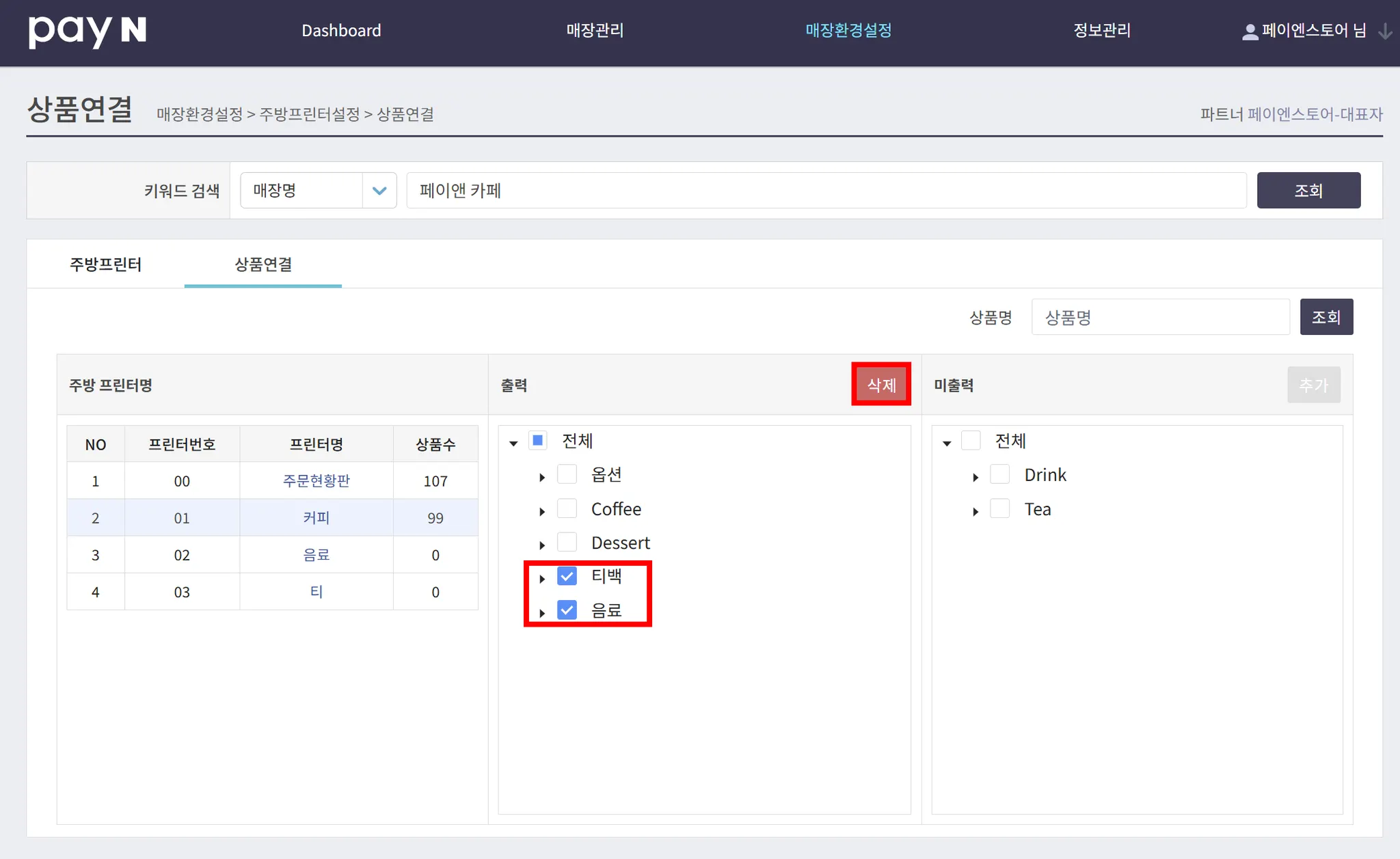Check the Coffee category checkbox
1400x859 pixels.
[x=567, y=508]
